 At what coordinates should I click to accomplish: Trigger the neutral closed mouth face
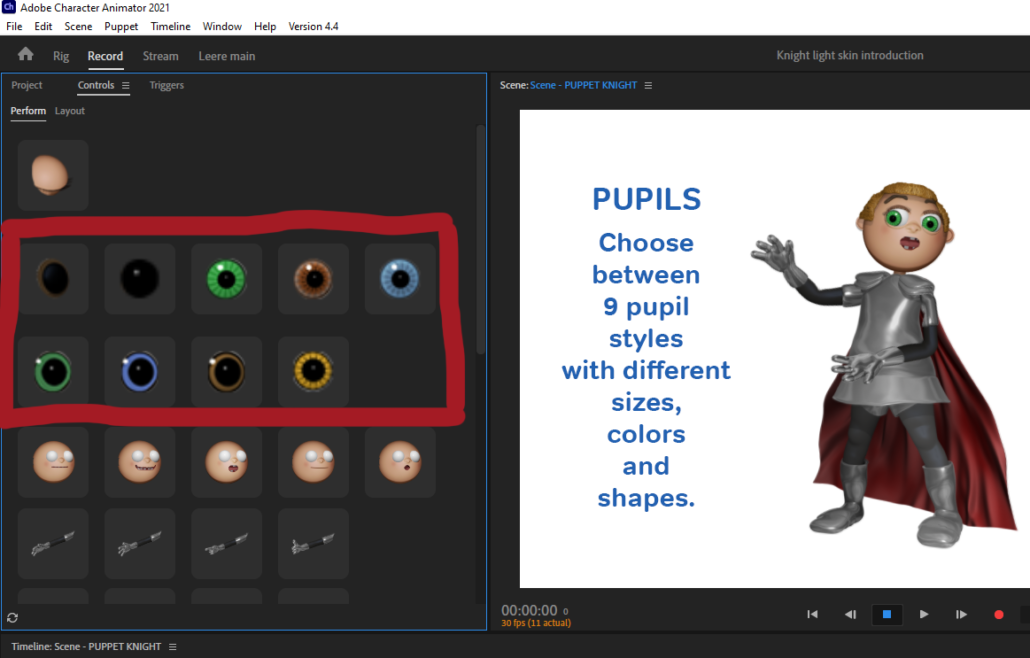point(53,462)
